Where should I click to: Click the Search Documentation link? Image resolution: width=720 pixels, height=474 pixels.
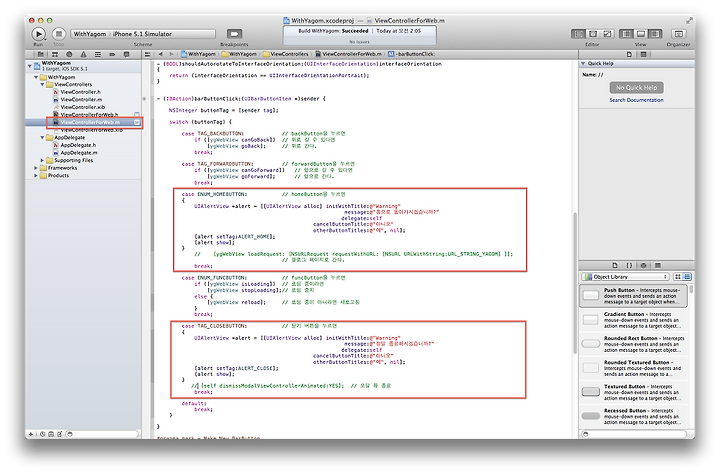pos(636,100)
